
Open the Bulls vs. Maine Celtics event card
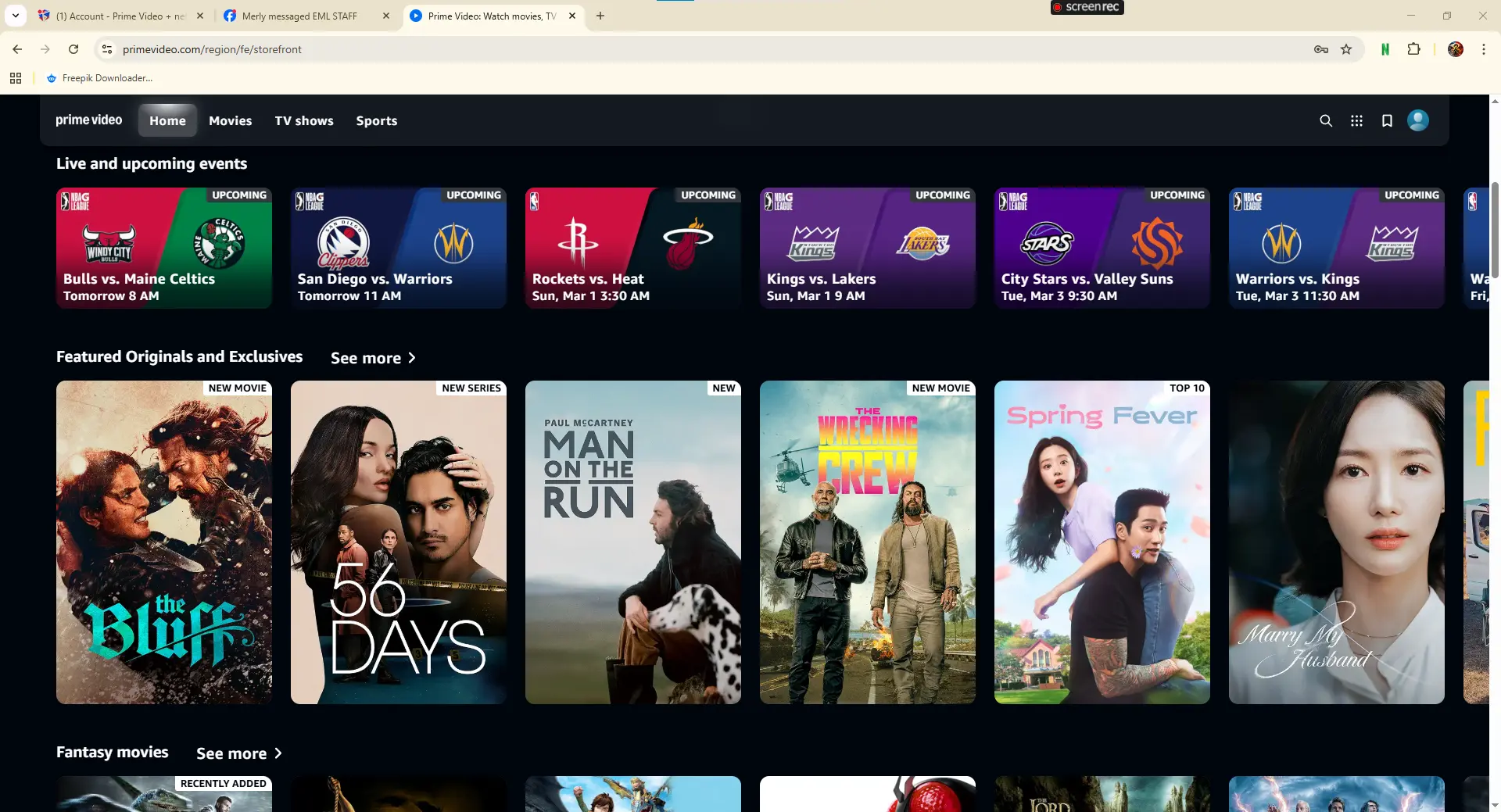pyautogui.click(x=164, y=248)
